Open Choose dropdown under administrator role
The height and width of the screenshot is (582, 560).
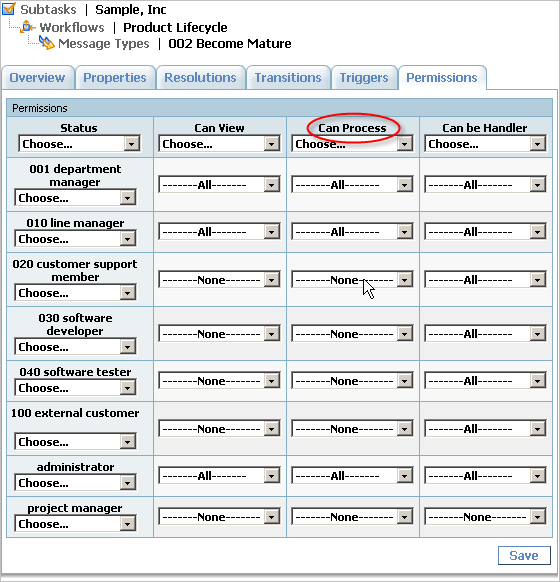point(75,483)
